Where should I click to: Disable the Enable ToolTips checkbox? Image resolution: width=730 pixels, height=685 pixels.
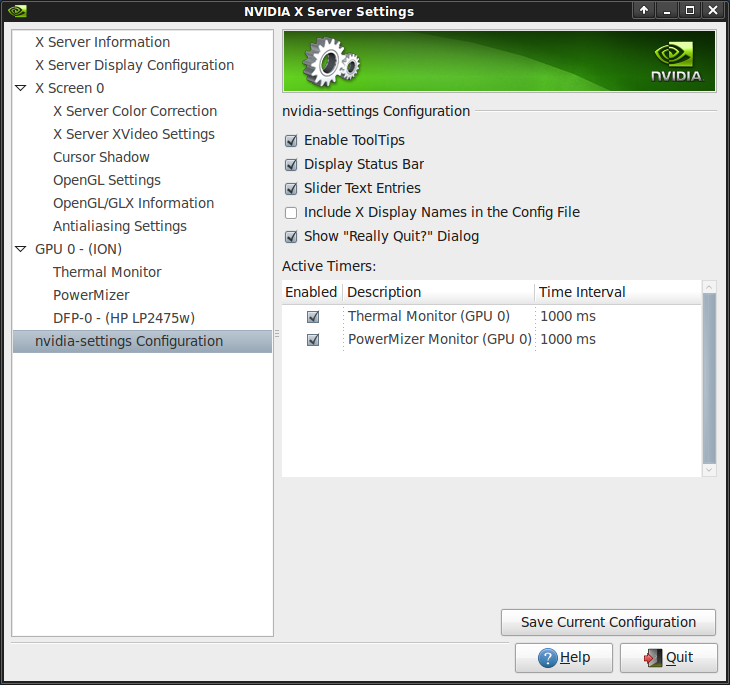pyautogui.click(x=291, y=141)
